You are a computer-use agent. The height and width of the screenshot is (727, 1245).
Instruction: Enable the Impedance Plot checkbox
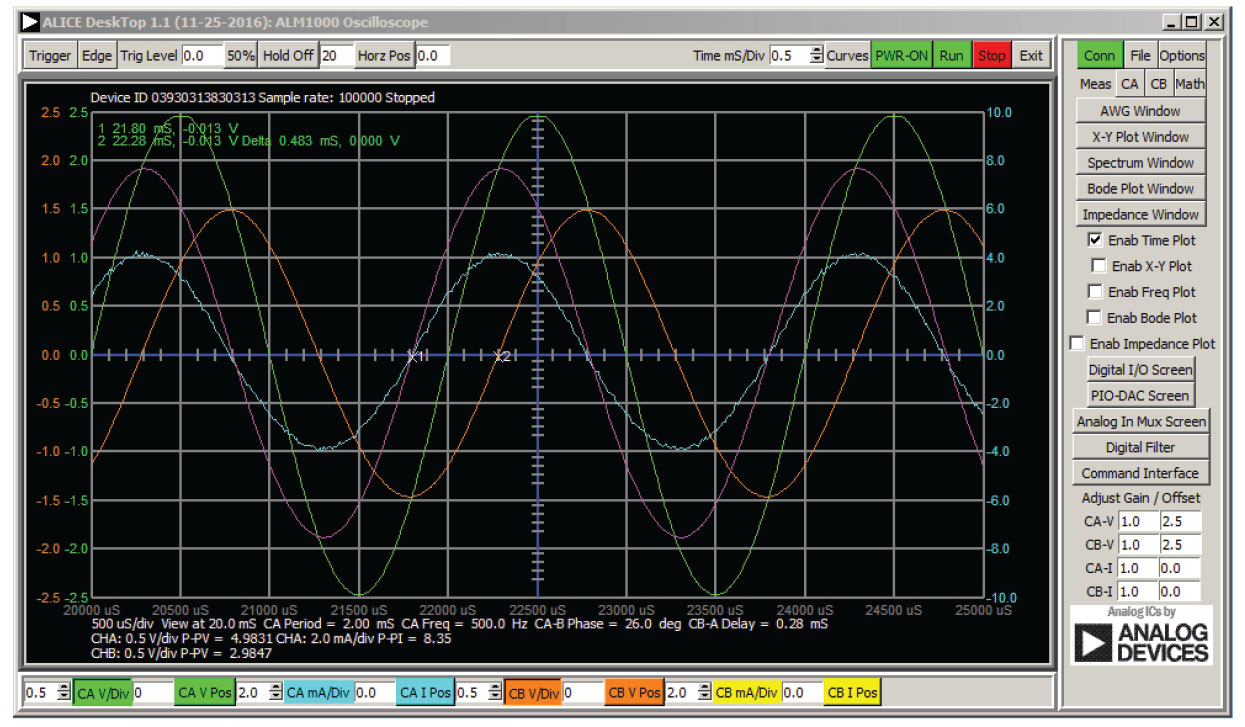[x=1077, y=343]
